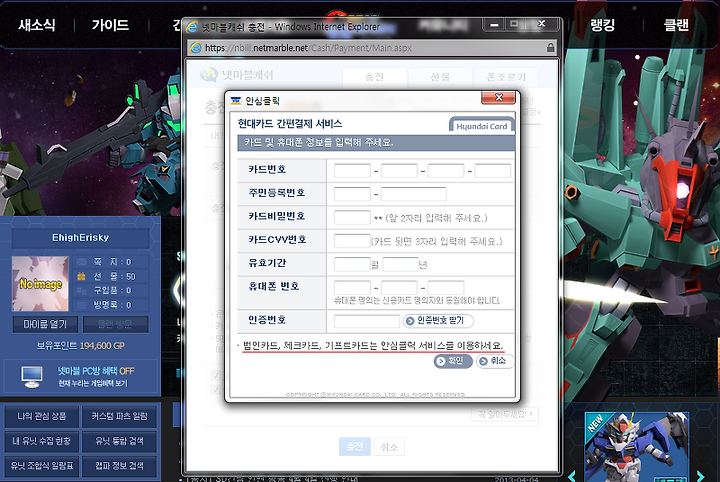This screenshot has height=482, width=720.
Task: Click the right carousel arrow near thumbnail
Action: coord(700,476)
